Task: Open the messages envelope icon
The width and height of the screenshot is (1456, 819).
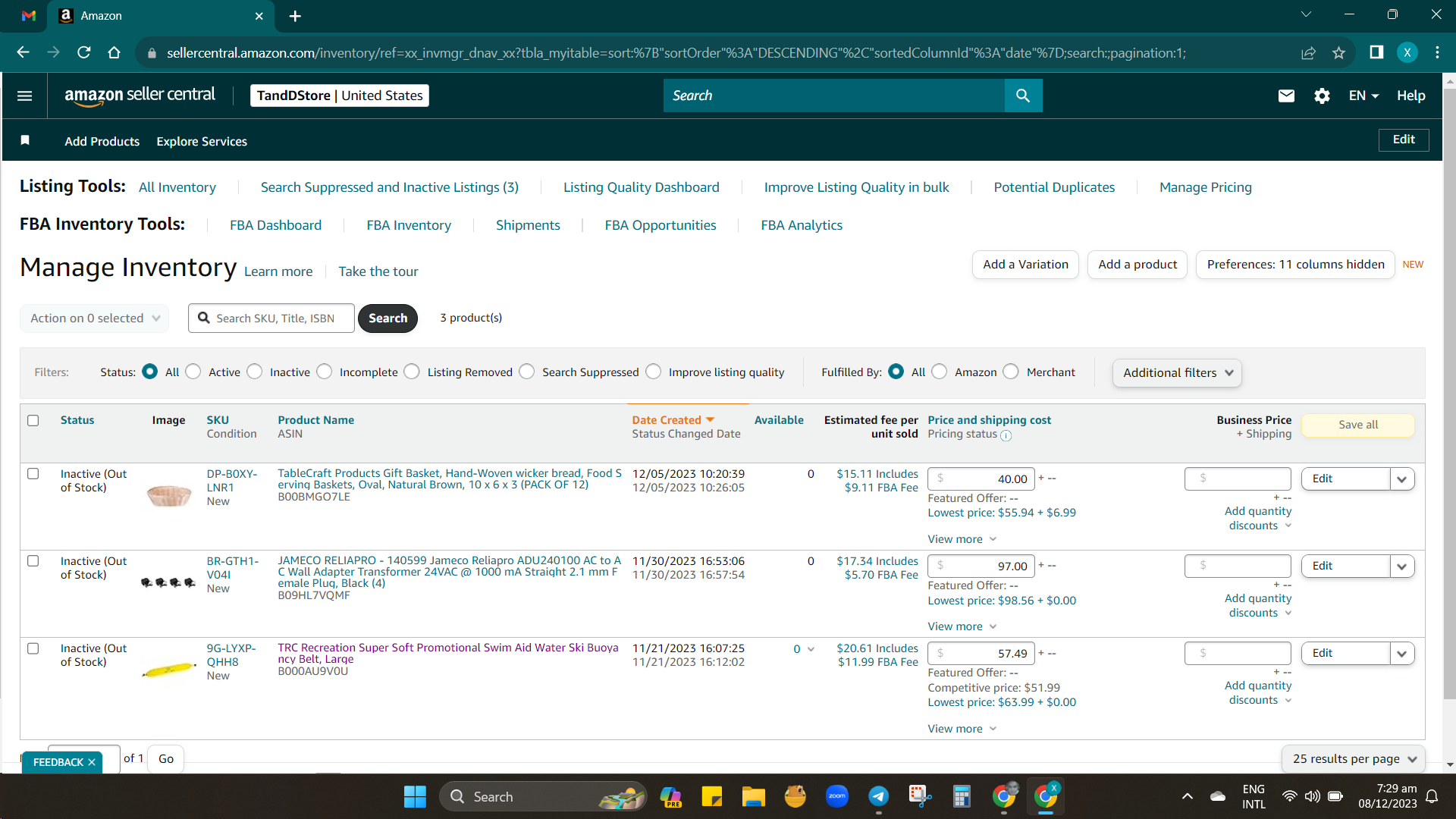Action: [1286, 96]
